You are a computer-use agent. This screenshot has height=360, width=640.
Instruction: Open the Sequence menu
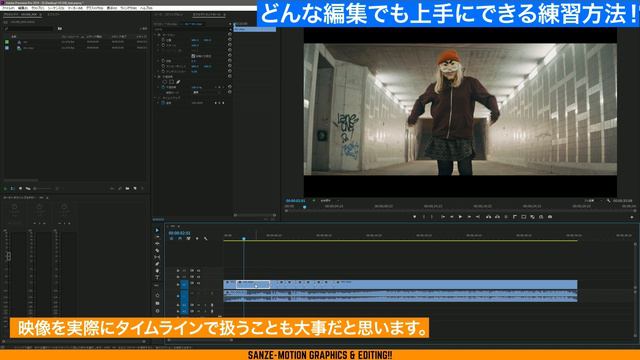pos(56,8)
